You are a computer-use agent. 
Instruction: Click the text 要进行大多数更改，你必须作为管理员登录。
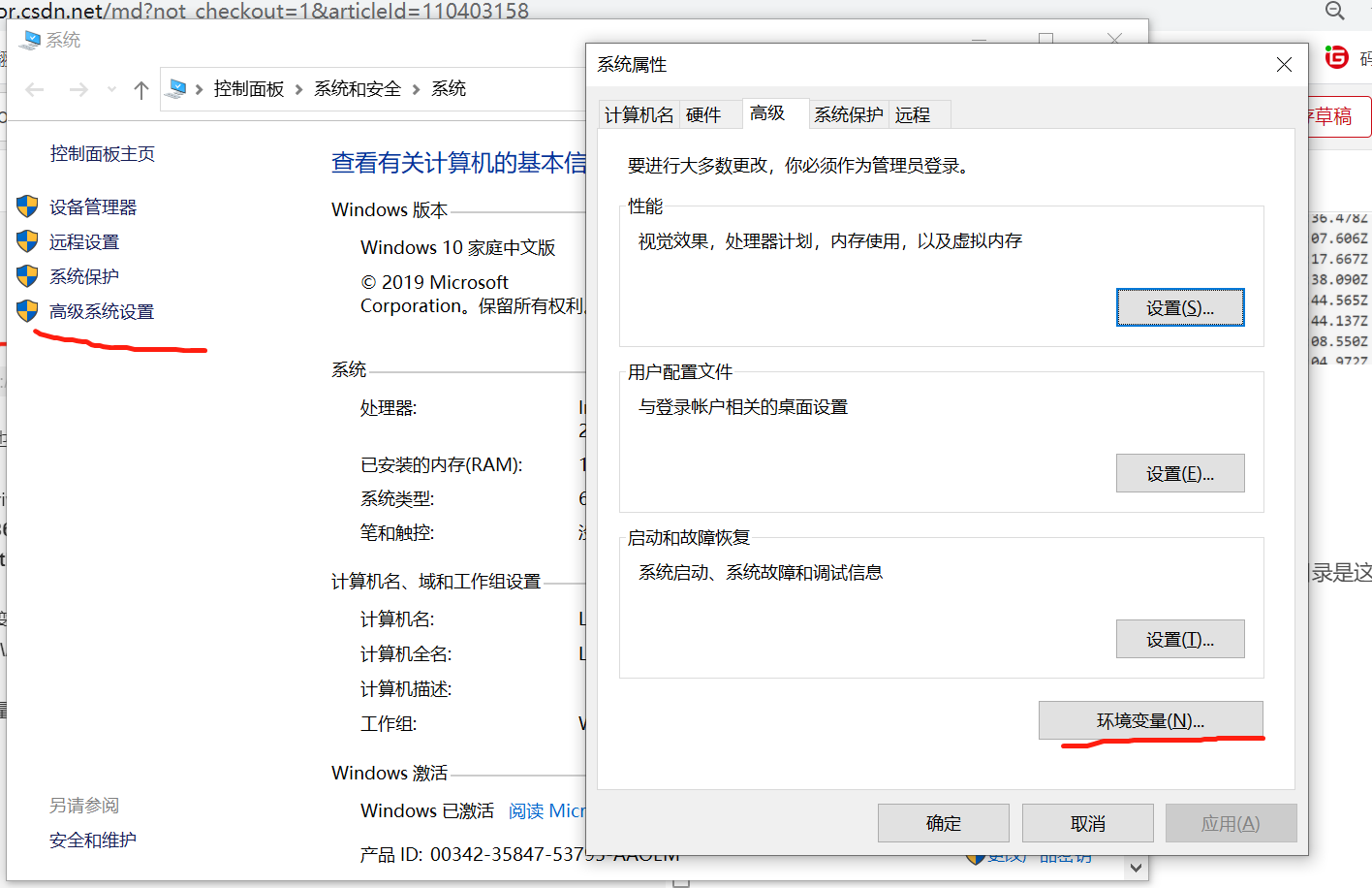(x=798, y=166)
